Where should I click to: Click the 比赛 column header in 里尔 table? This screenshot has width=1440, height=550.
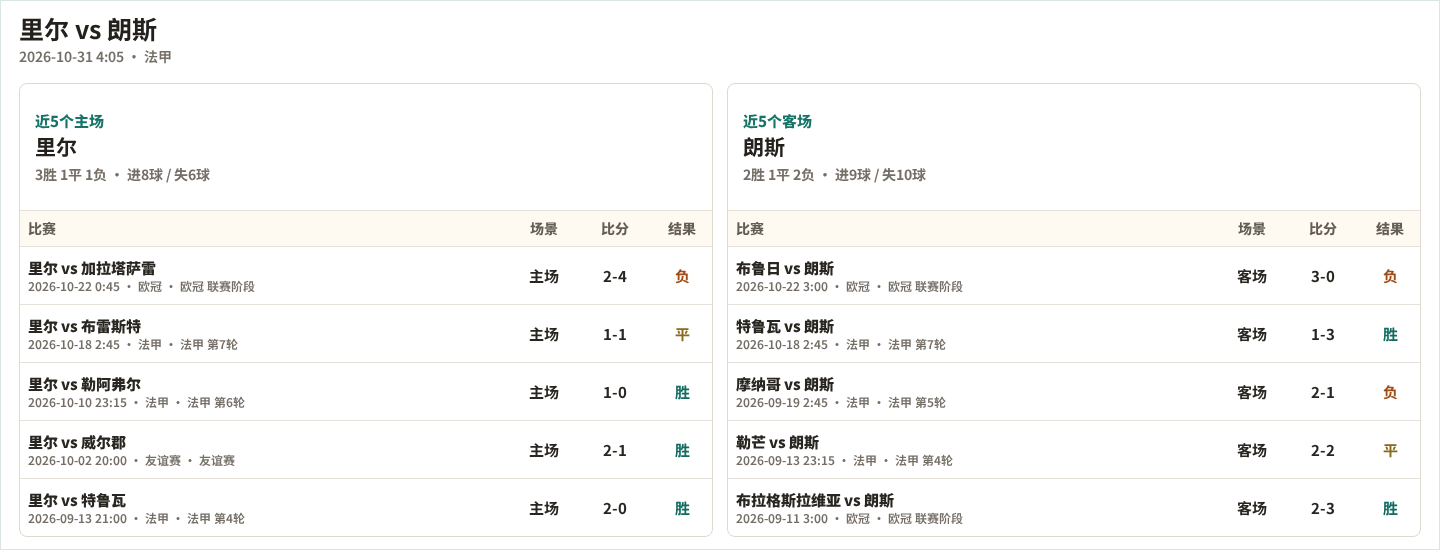point(42,229)
